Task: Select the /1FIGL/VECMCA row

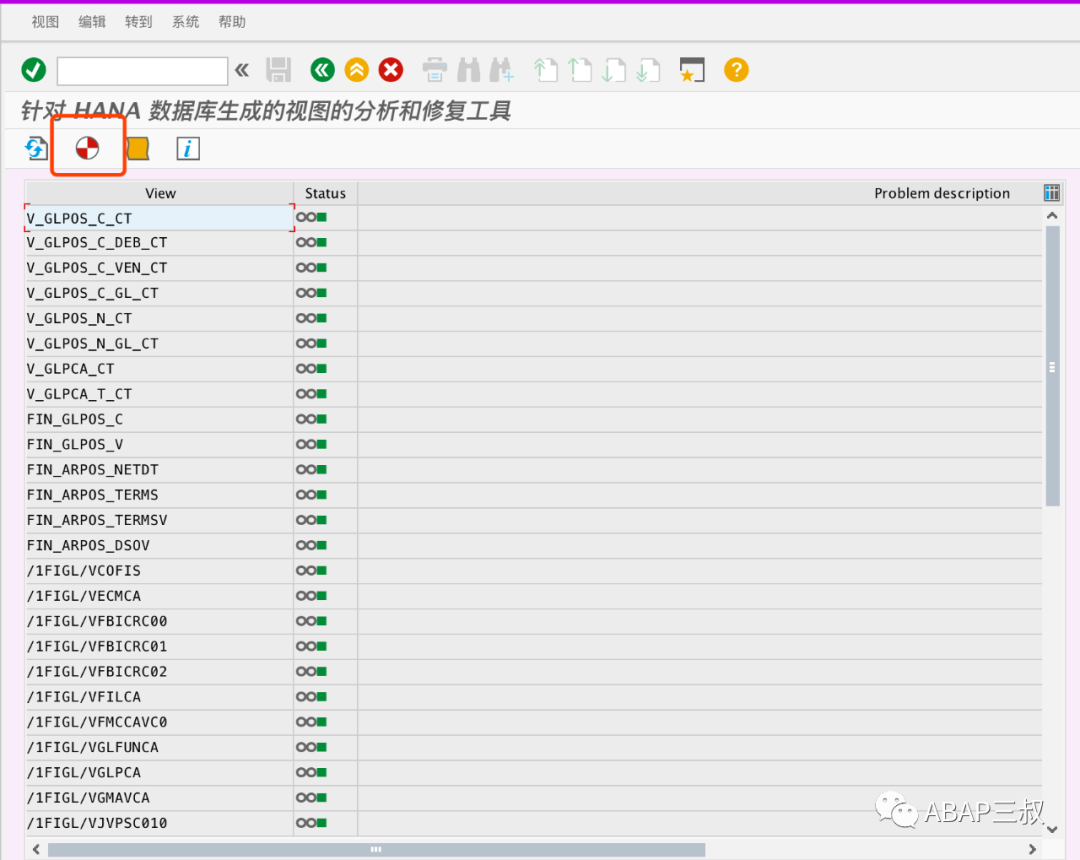Action: pos(533,596)
